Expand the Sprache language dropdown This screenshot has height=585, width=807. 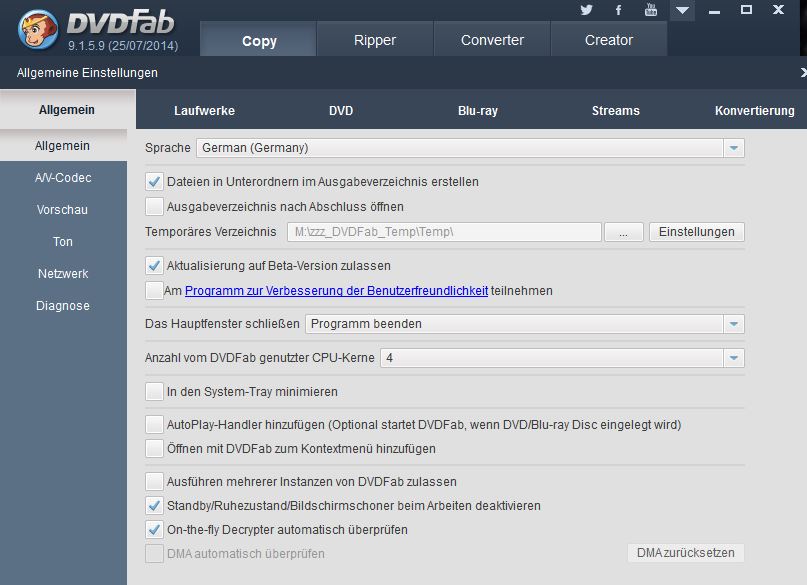[734, 148]
